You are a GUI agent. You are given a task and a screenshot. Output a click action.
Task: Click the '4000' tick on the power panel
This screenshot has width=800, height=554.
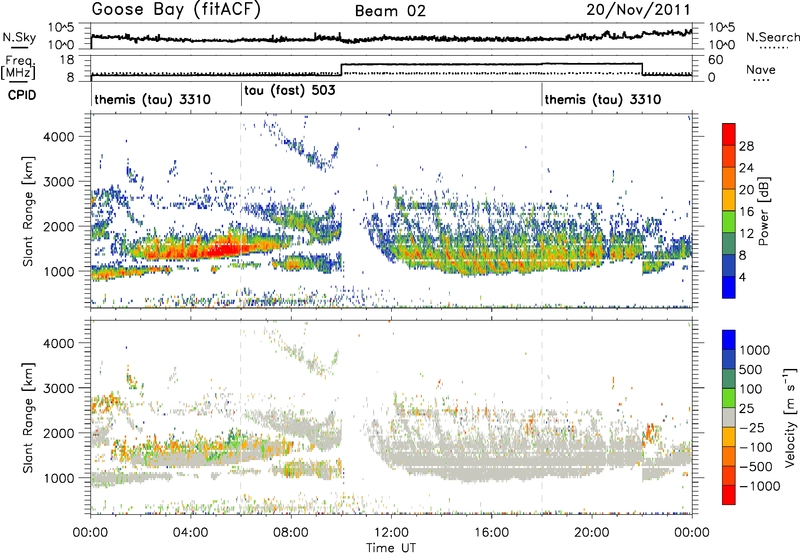tap(59, 137)
